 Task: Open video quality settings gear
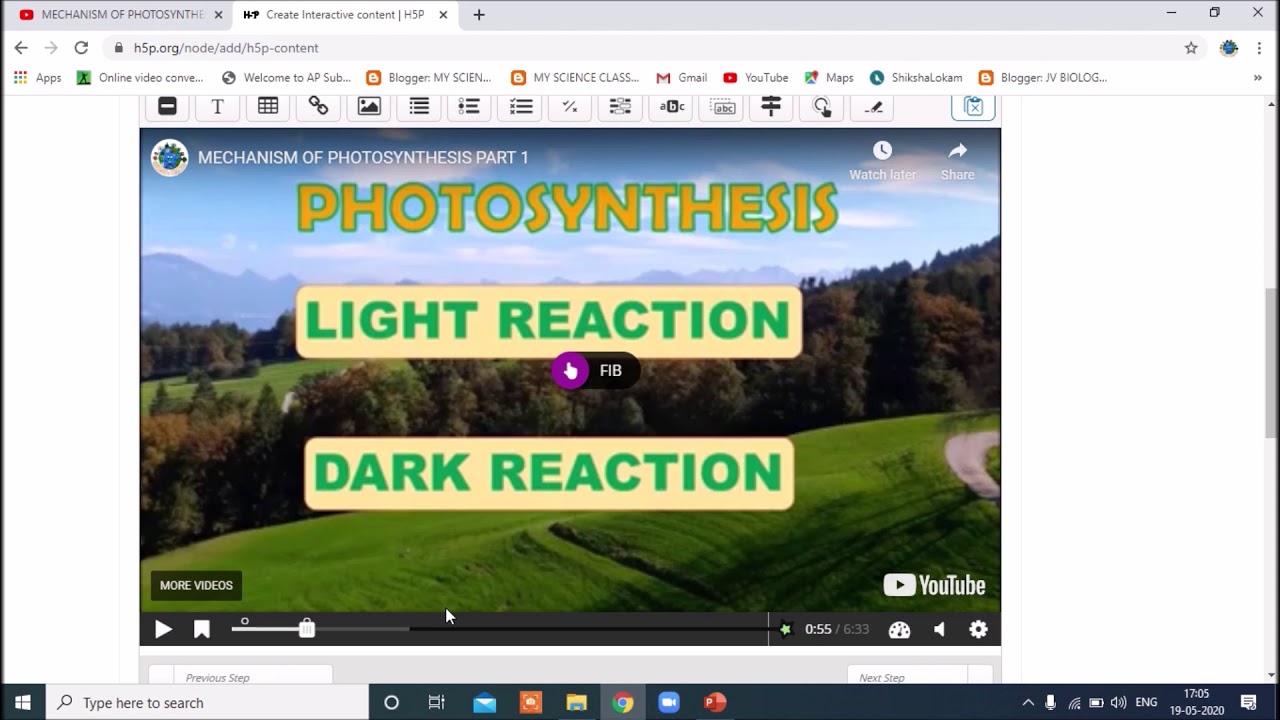(x=978, y=629)
